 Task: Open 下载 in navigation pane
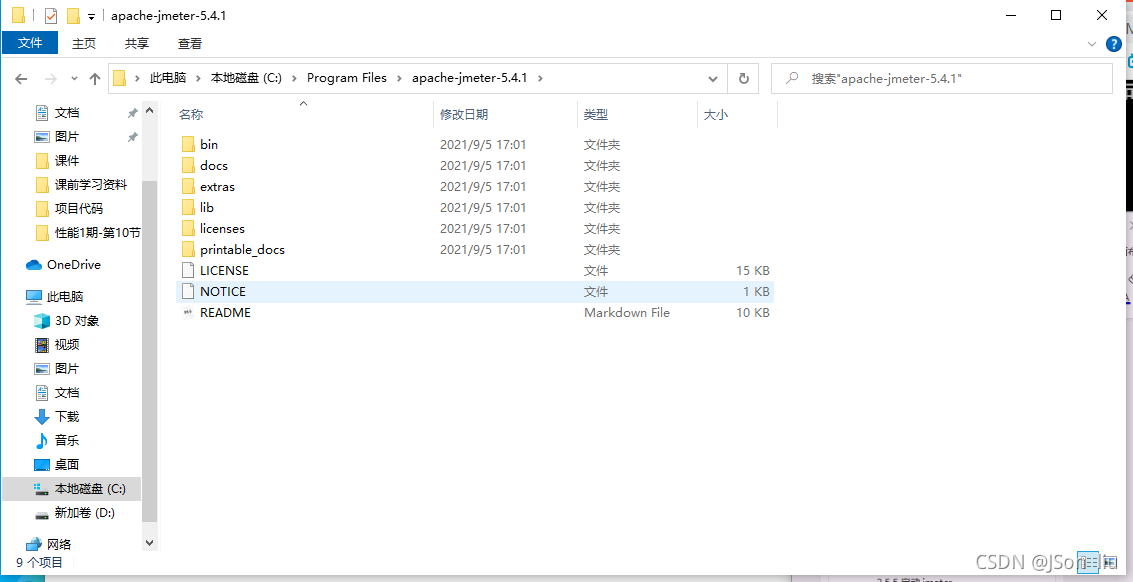[x=57, y=416]
